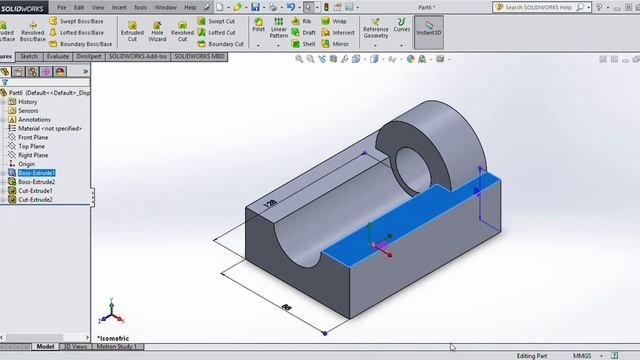The height and width of the screenshot is (360, 640).
Task: Click the Open file folder icon
Action: tap(237, 7)
